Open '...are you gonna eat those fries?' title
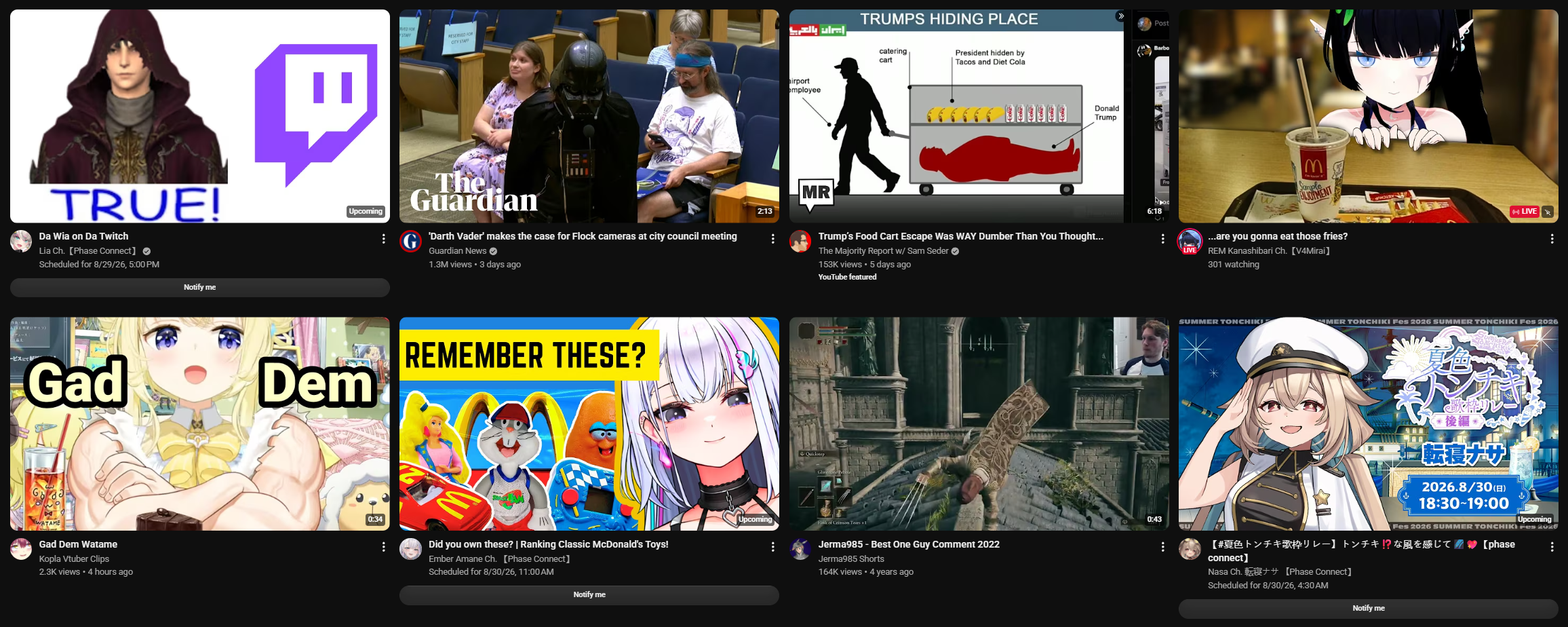The height and width of the screenshot is (627, 1568). (1278, 236)
